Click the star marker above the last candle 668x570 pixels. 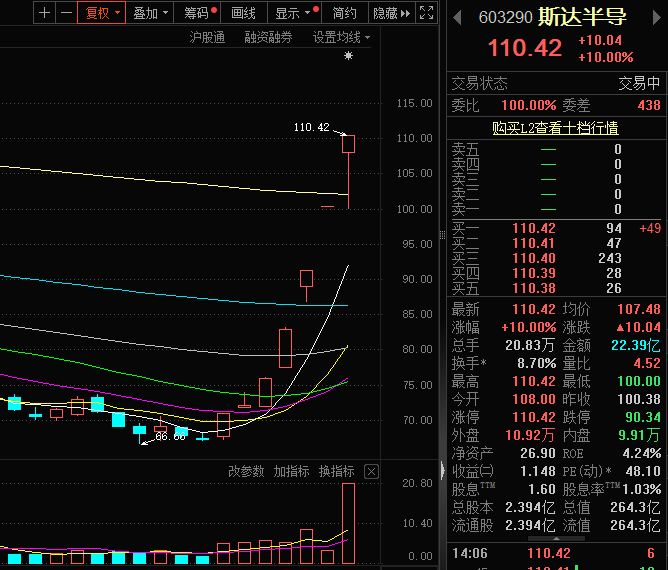click(x=348, y=55)
